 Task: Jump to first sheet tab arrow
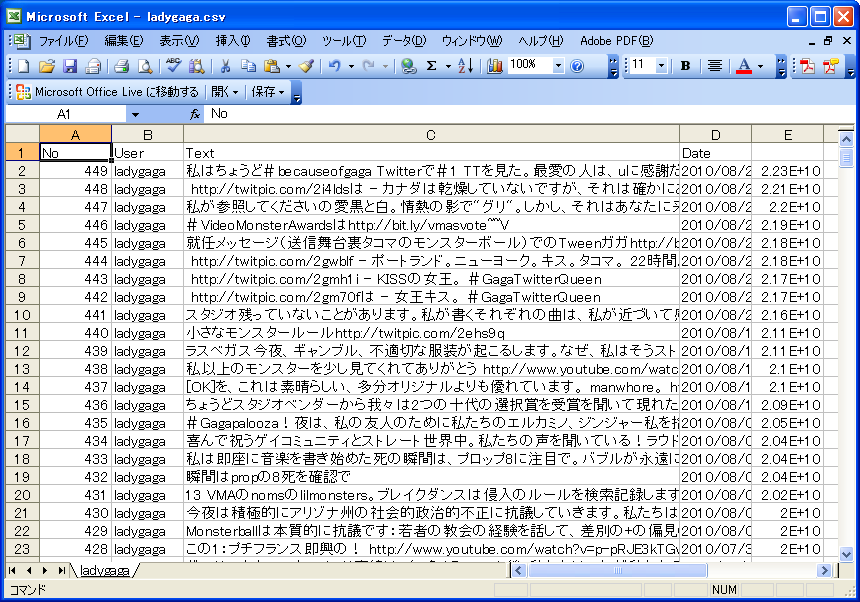pyautogui.click(x=12, y=571)
